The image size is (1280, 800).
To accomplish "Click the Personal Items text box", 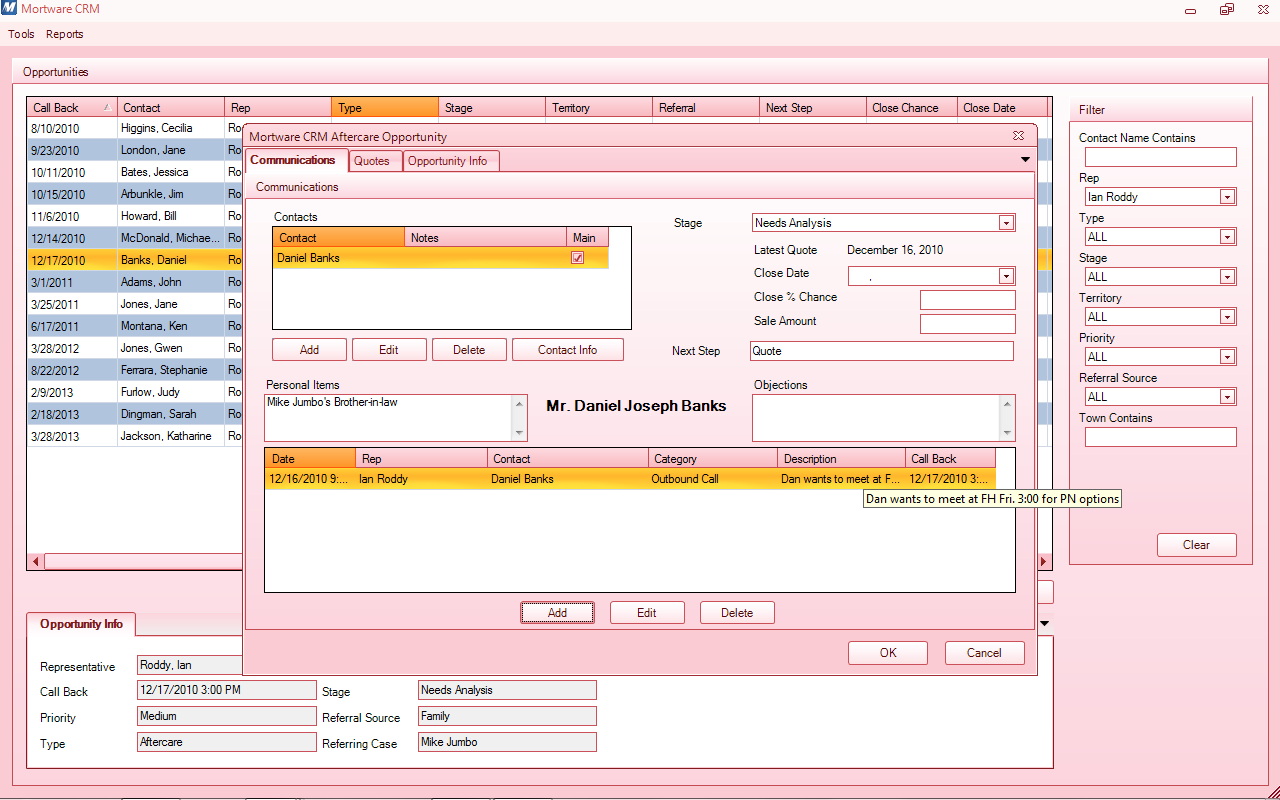I will [x=388, y=418].
